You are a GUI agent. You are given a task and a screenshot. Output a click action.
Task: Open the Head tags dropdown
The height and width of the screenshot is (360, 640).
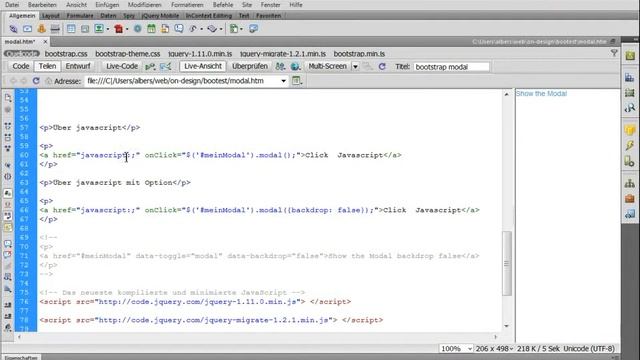tap(202, 29)
